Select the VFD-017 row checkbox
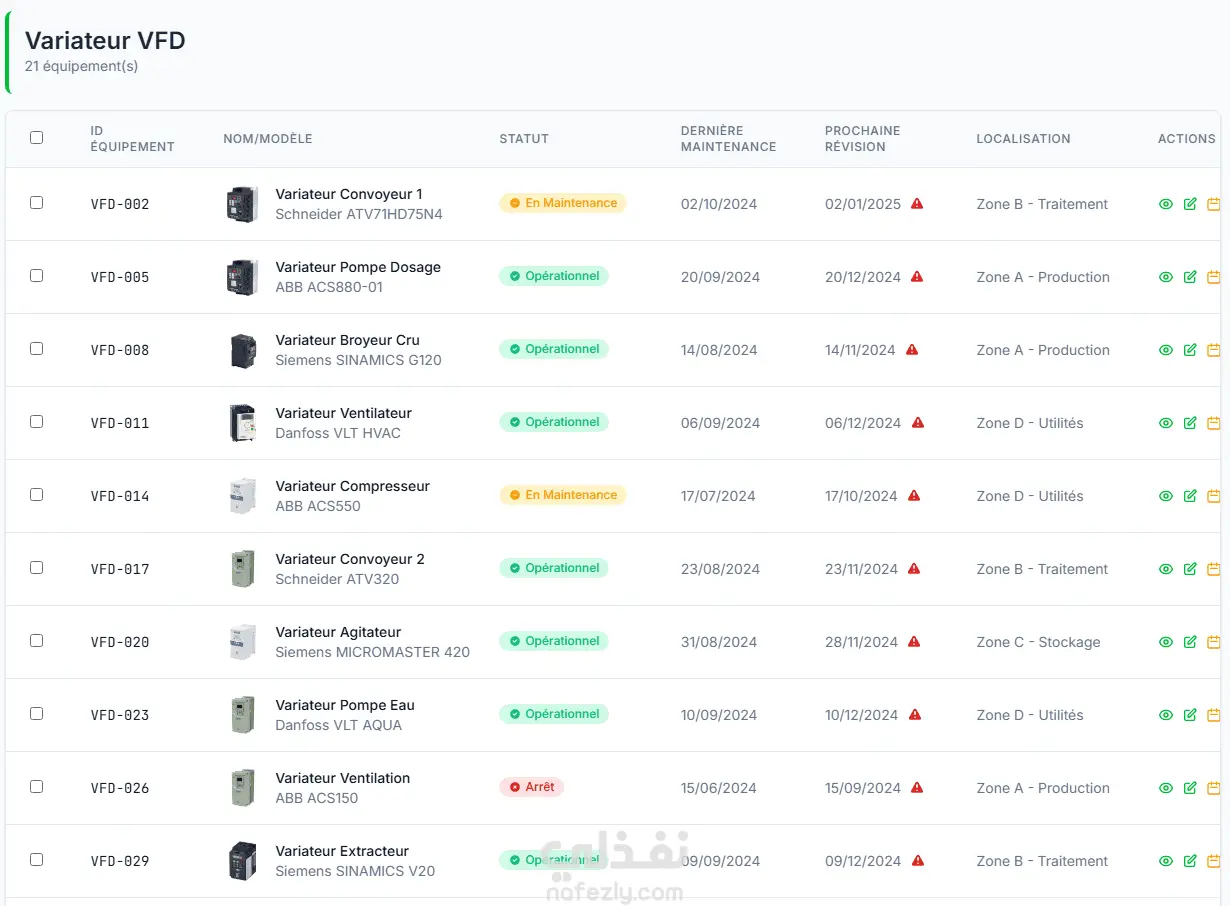The height and width of the screenshot is (906, 1230). click(x=37, y=568)
